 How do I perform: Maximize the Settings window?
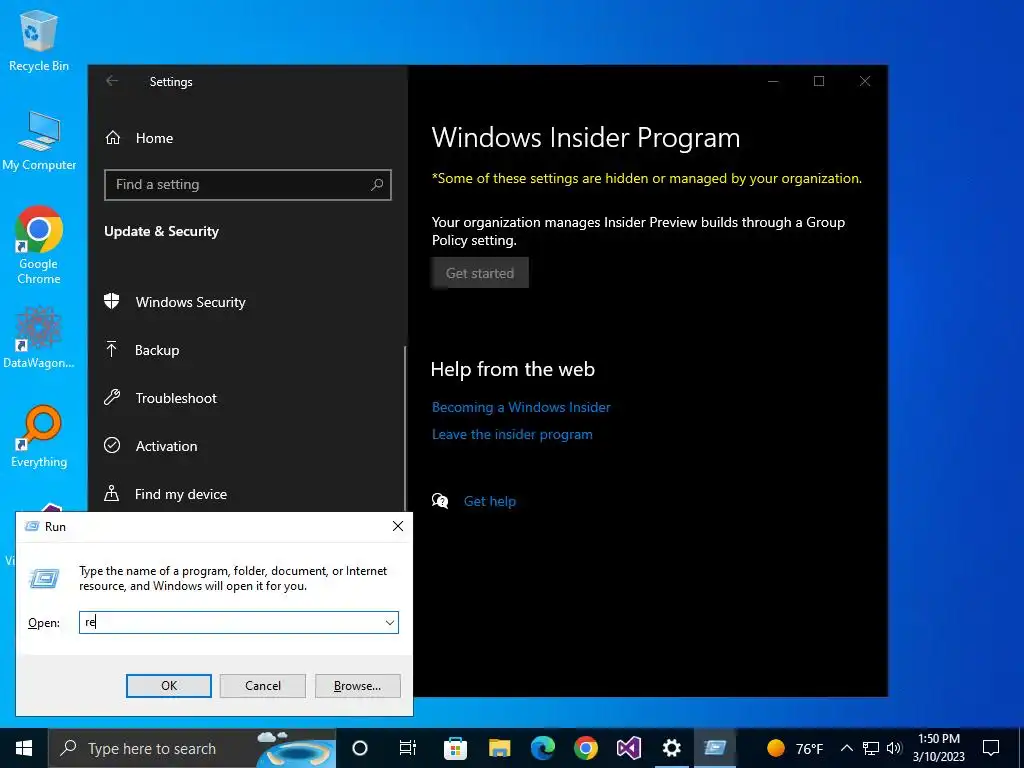point(819,81)
